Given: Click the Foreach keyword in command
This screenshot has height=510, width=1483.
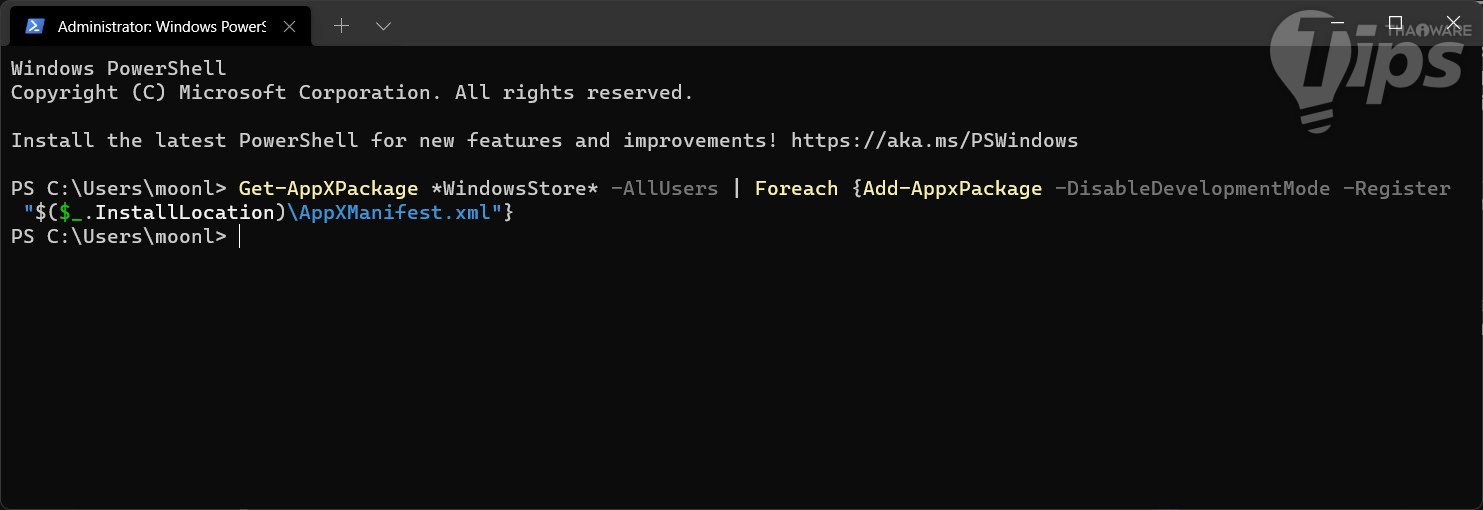Looking at the screenshot, I should [x=796, y=188].
